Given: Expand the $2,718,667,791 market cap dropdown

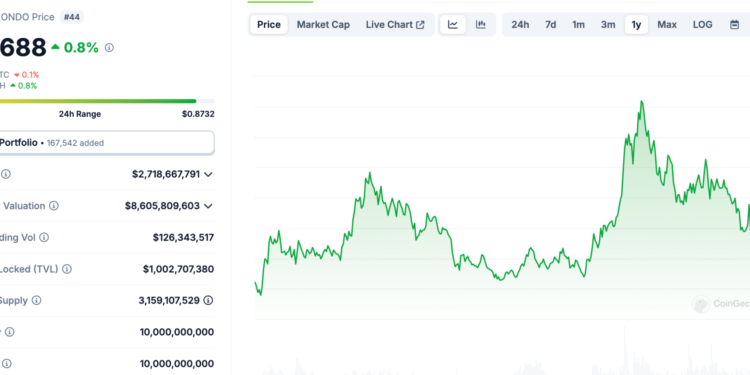Looking at the screenshot, I should [208, 174].
